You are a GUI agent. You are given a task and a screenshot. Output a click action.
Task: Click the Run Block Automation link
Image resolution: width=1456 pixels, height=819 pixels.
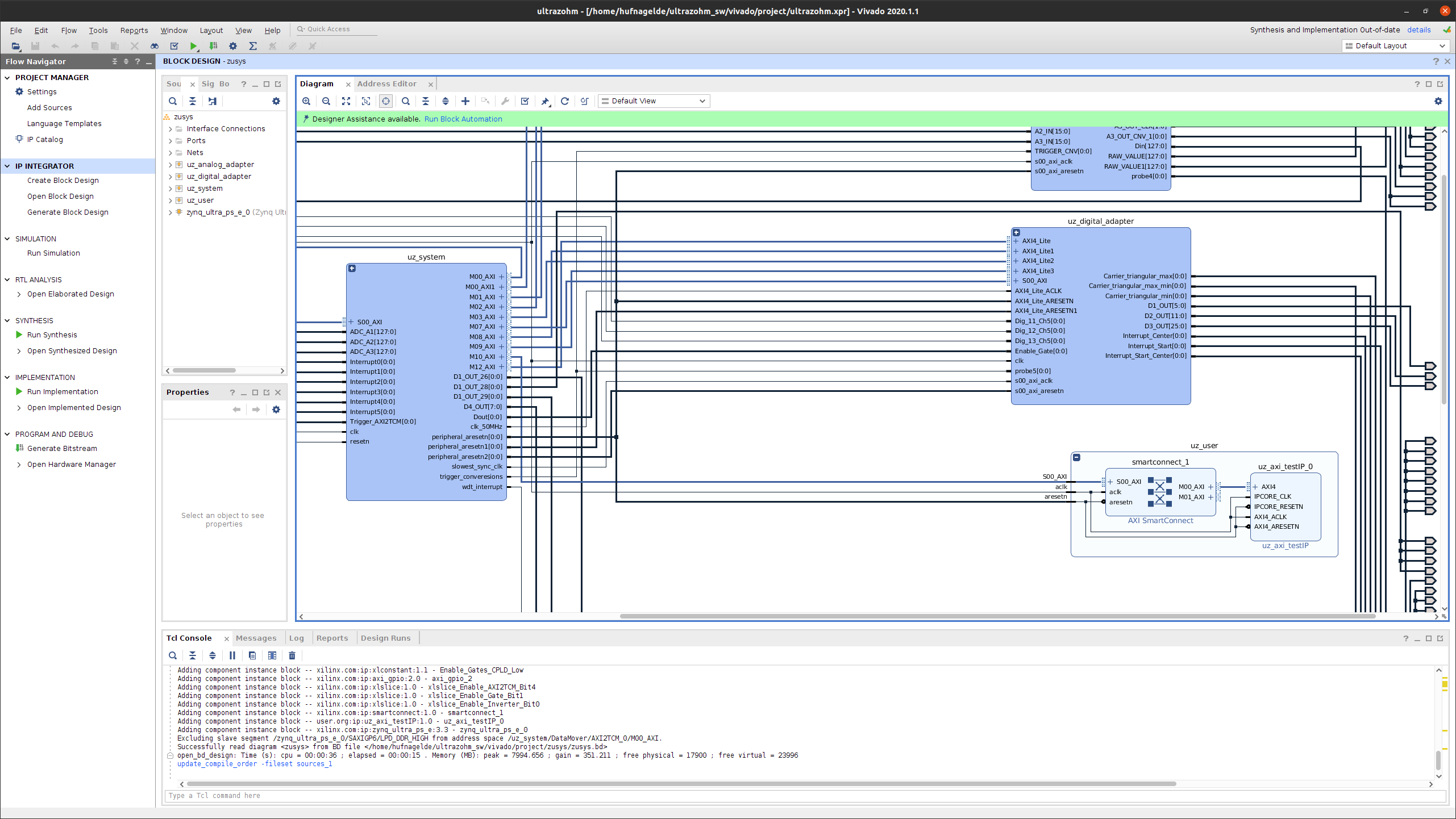tap(463, 119)
